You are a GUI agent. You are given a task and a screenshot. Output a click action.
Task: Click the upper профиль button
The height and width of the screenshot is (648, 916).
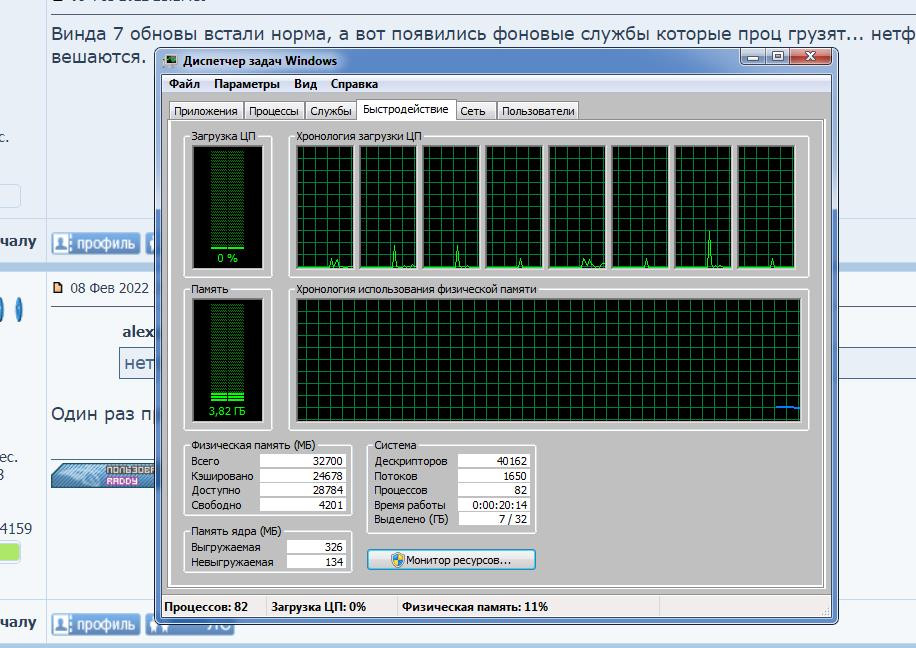(x=96, y=242)
